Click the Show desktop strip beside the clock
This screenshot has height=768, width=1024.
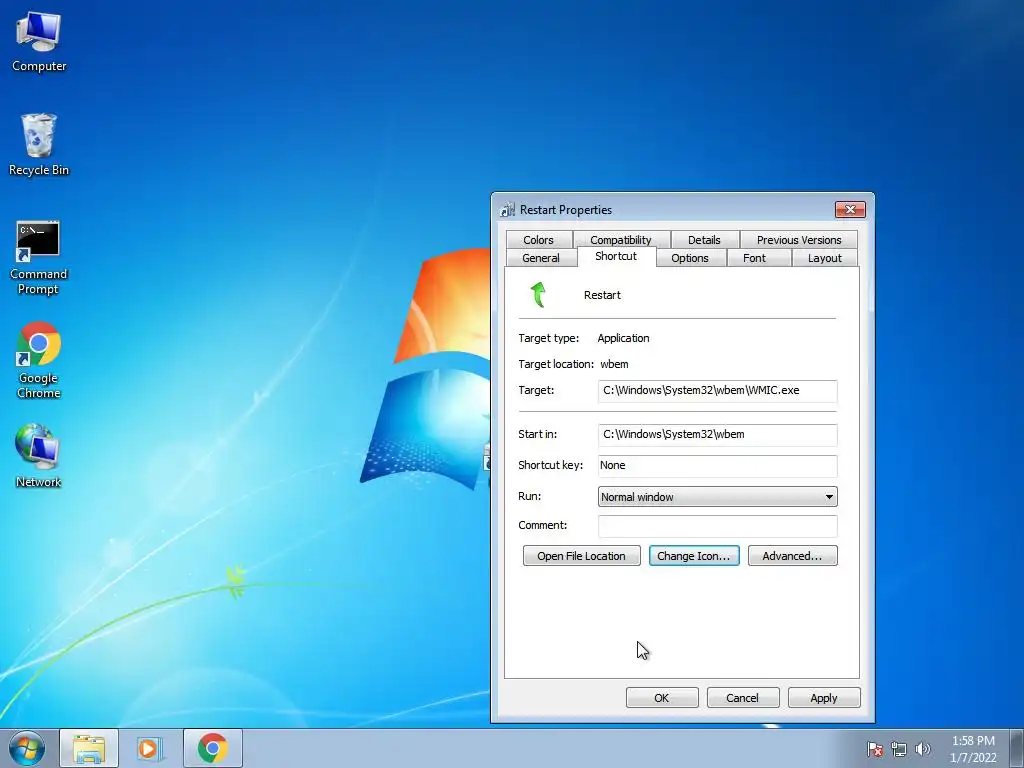point(1017,748)
